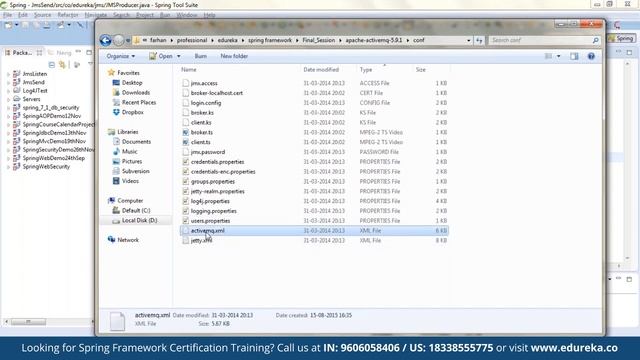Open Pictures library

pyautogui.click(x=132, y=161)
